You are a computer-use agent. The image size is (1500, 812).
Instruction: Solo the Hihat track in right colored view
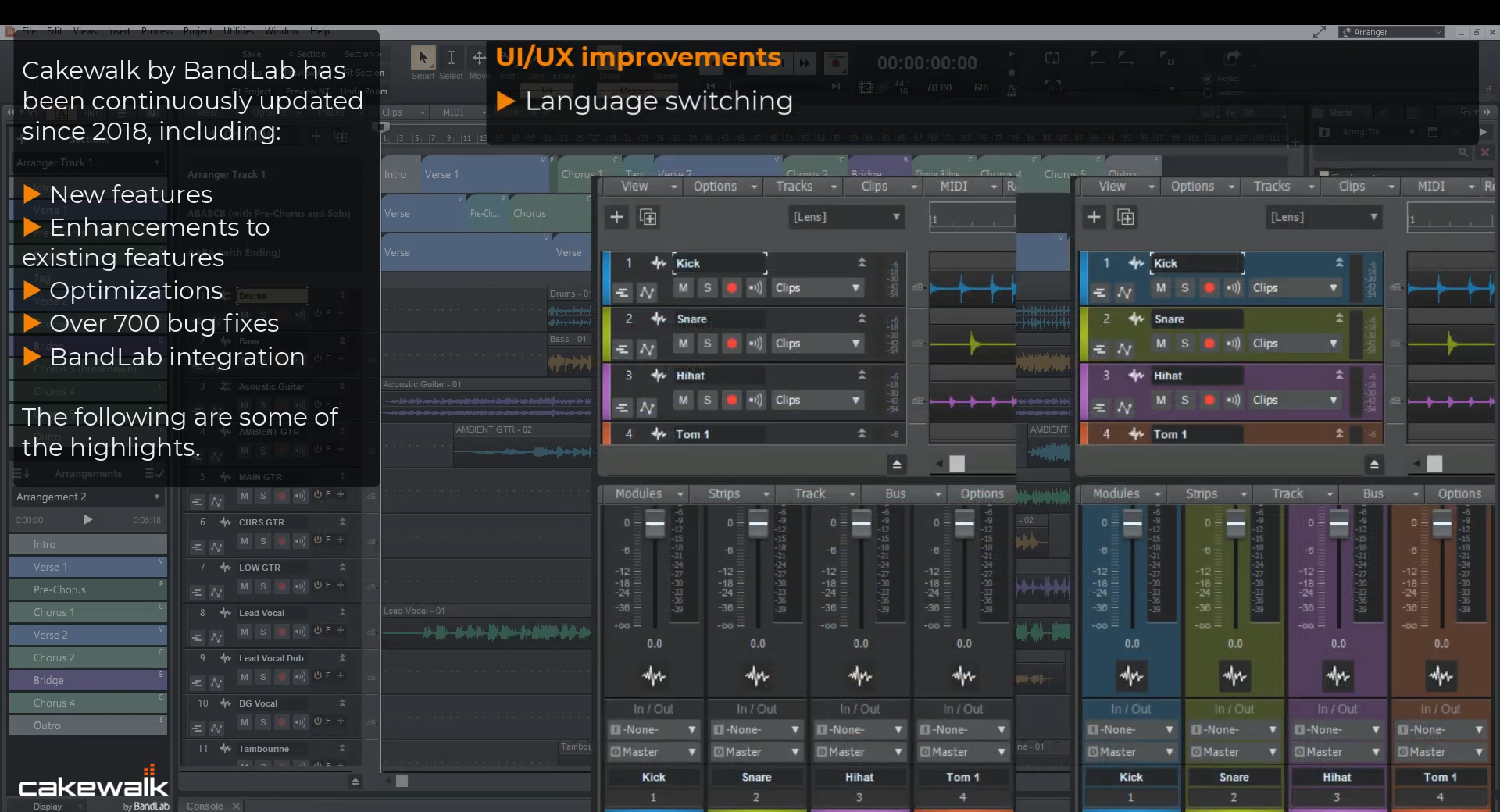click(1184, 400)
